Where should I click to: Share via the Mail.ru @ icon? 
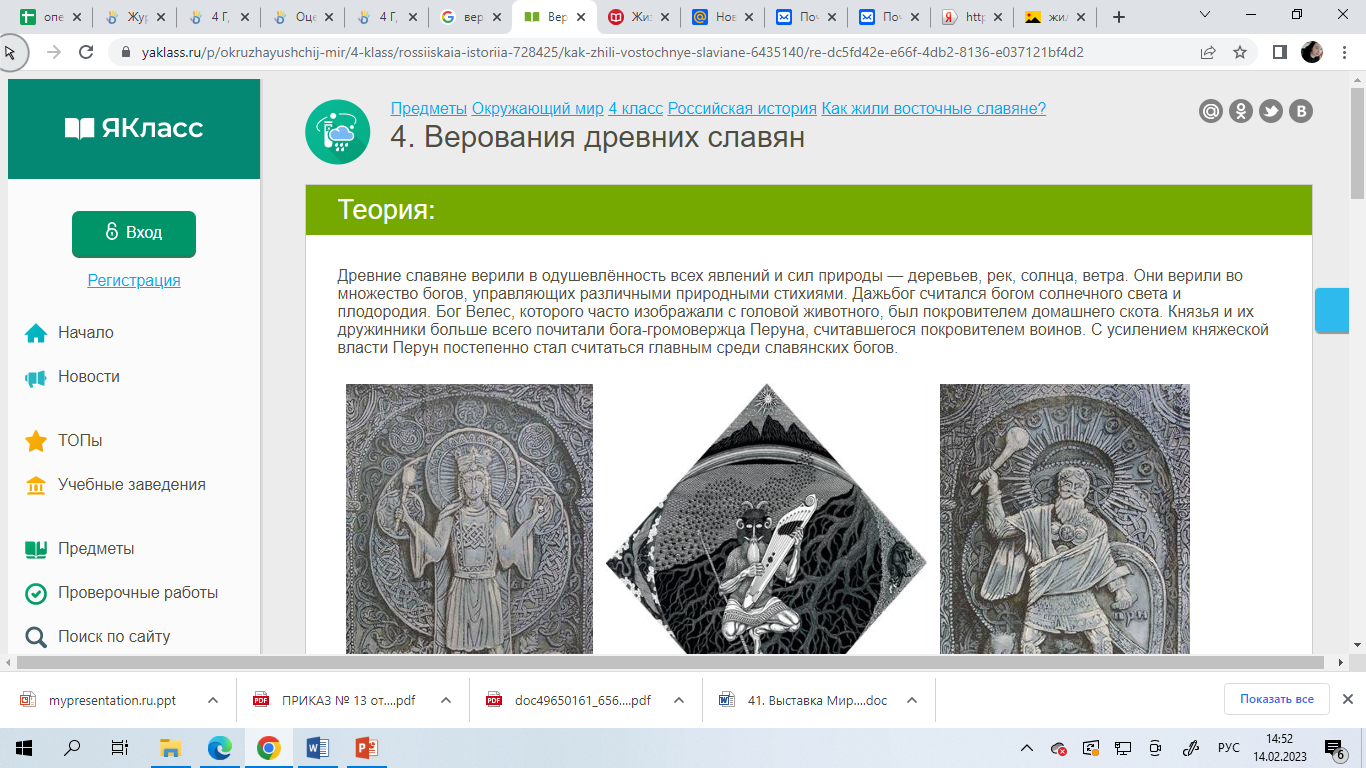click(x=1211, y=111)
